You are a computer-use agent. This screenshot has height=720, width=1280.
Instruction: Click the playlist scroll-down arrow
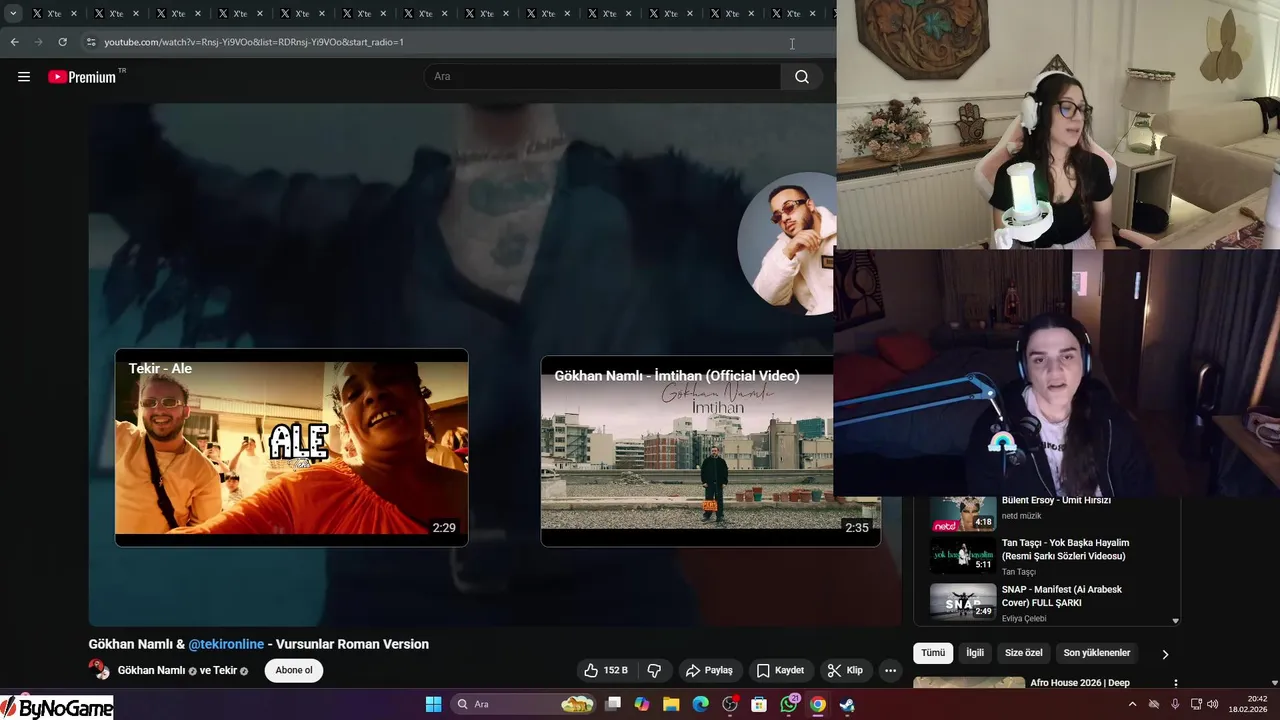1175,621
